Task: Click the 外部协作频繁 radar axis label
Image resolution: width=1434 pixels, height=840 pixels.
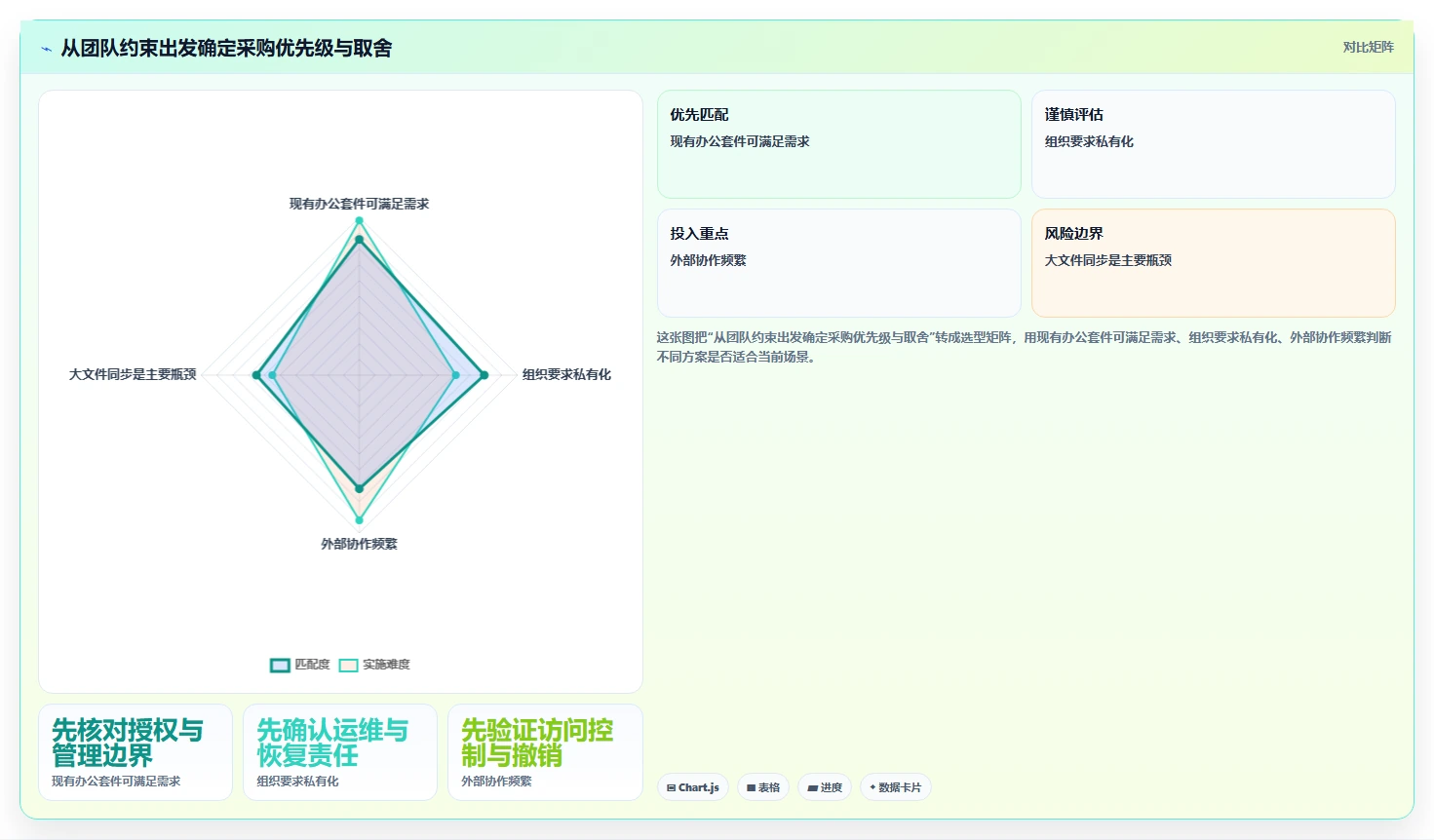Action: (x=359, y=544)
